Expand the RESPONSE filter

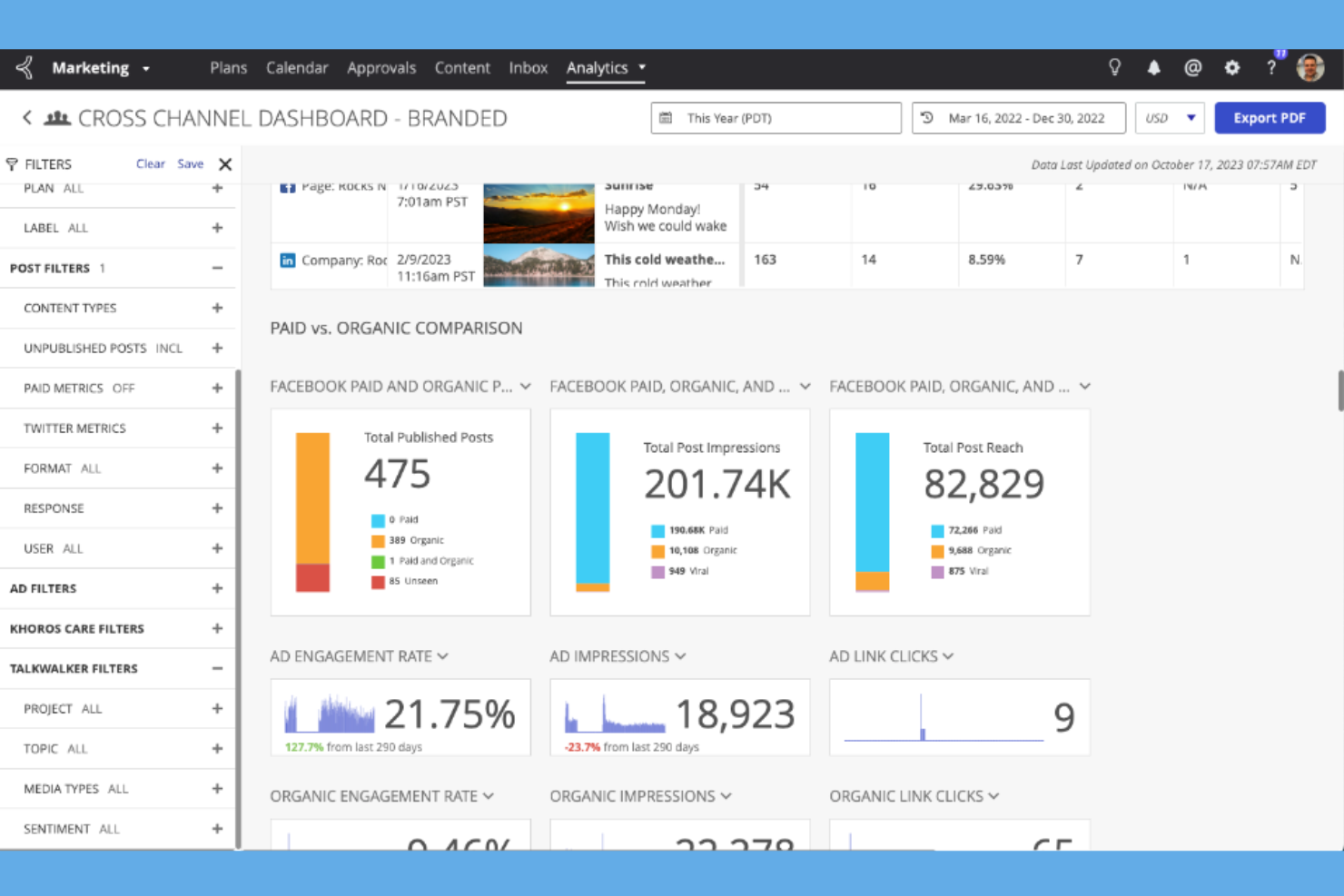click(x=217, y=508)
